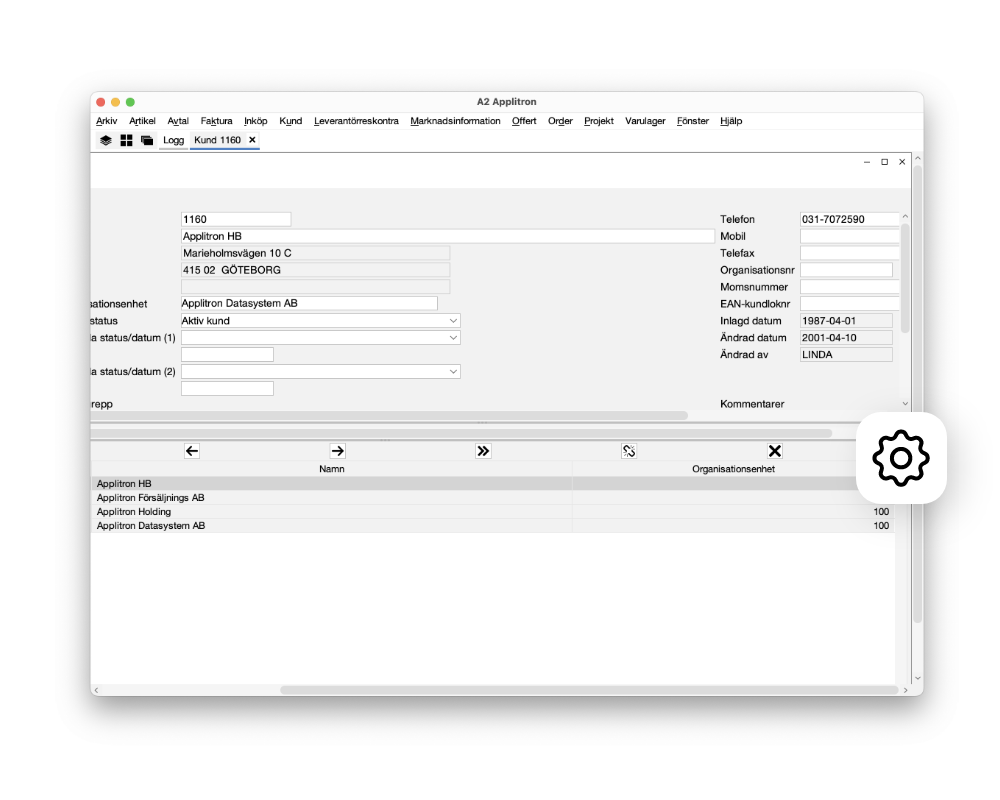Open the Inköp menu
Viewport: 1000px width, 800px height.
pos(256,121)
